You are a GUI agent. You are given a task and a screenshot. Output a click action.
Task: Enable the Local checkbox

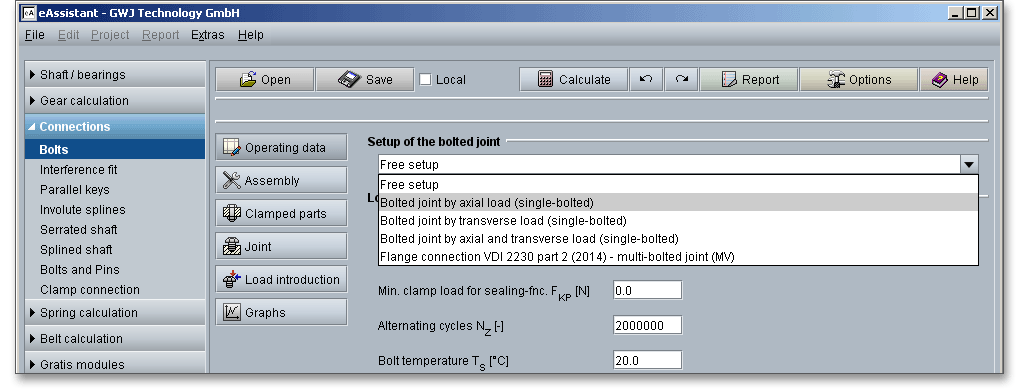tap(425, 80)
